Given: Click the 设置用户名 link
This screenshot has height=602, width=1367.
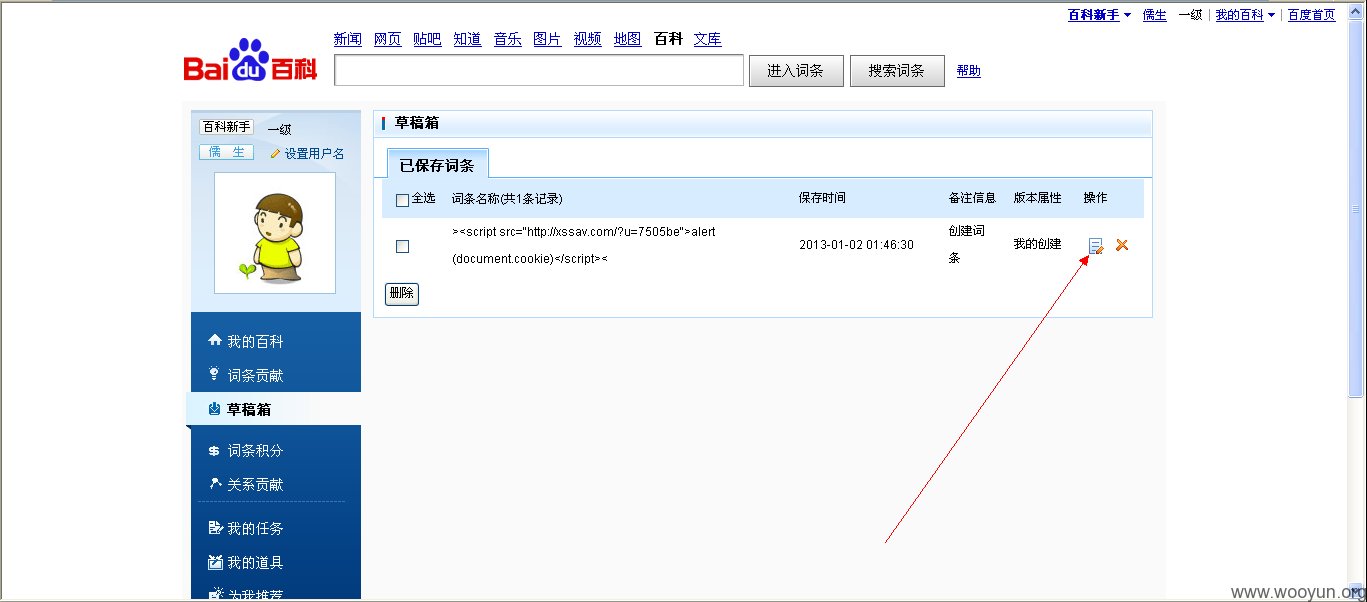Looking at the screenshot, I should point(314,154).
